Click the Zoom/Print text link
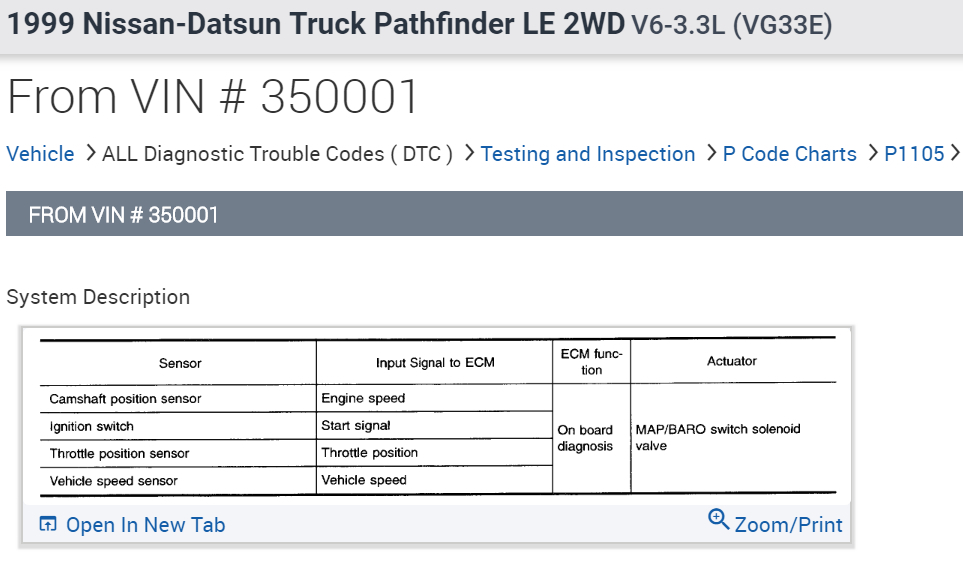Image resolution: width=963 pixels, height=581 pixels. point(788,525)
